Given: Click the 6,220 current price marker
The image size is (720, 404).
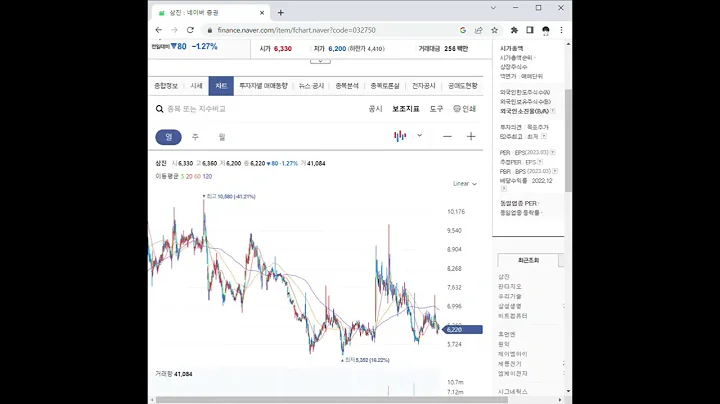Looking at the screenshot, I should point(462,330).
